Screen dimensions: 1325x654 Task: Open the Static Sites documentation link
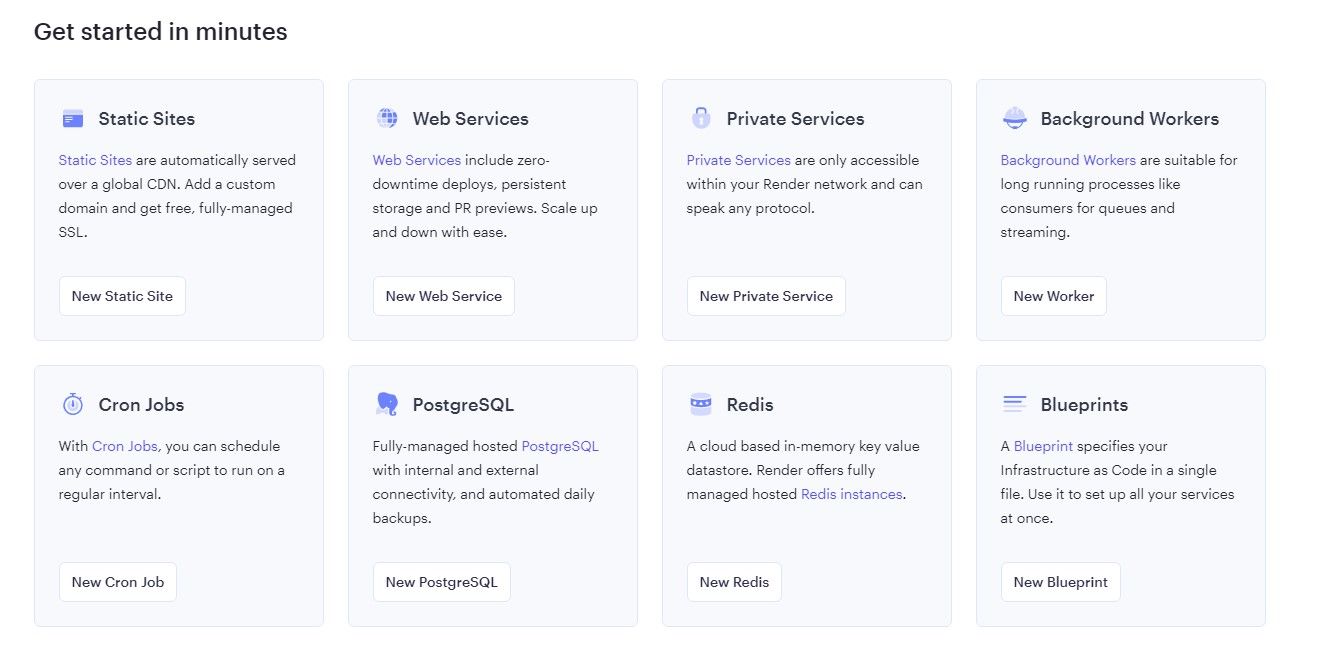click(95, 160)
